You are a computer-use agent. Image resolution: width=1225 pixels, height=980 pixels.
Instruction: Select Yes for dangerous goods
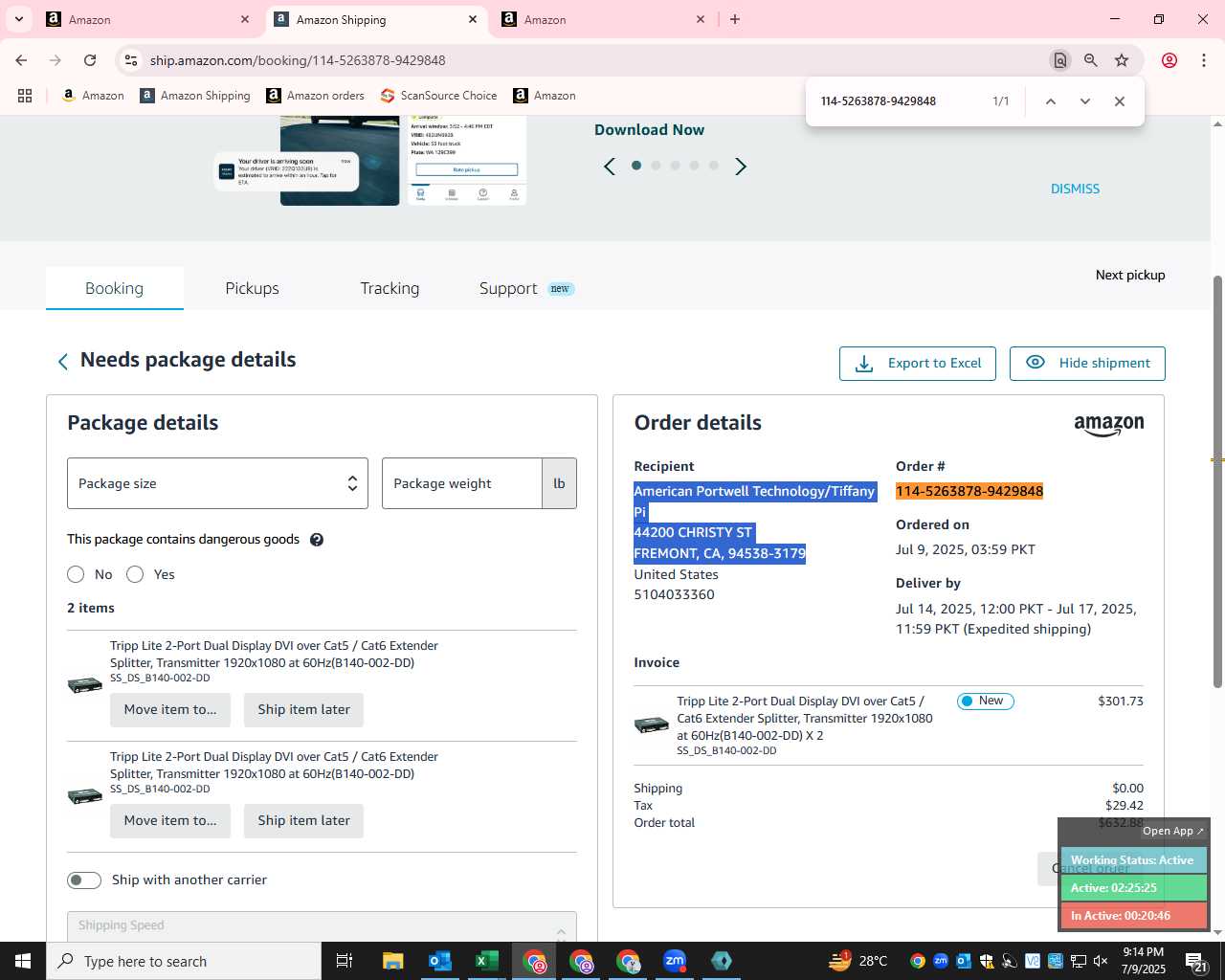tap(135, 574)
